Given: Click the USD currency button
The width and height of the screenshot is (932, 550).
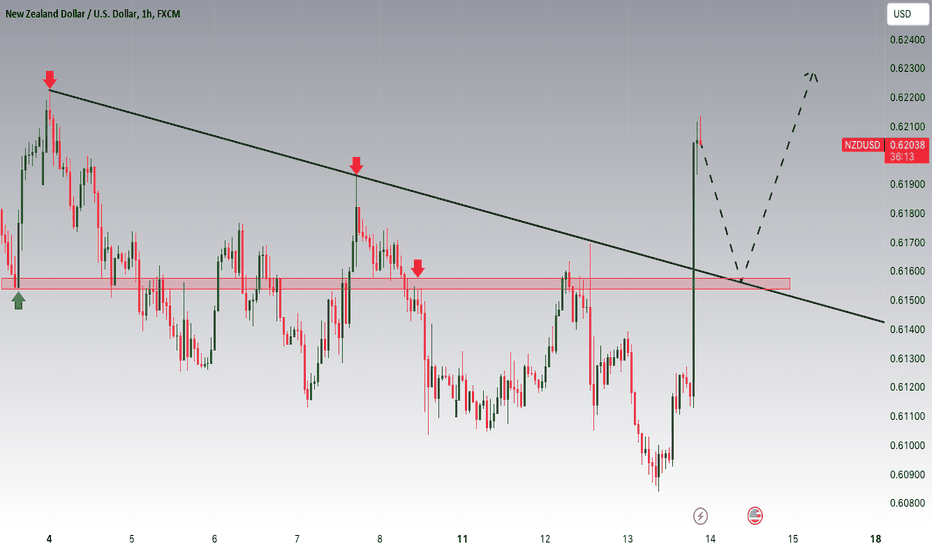Looking at the screenshot, I should 907,14.
